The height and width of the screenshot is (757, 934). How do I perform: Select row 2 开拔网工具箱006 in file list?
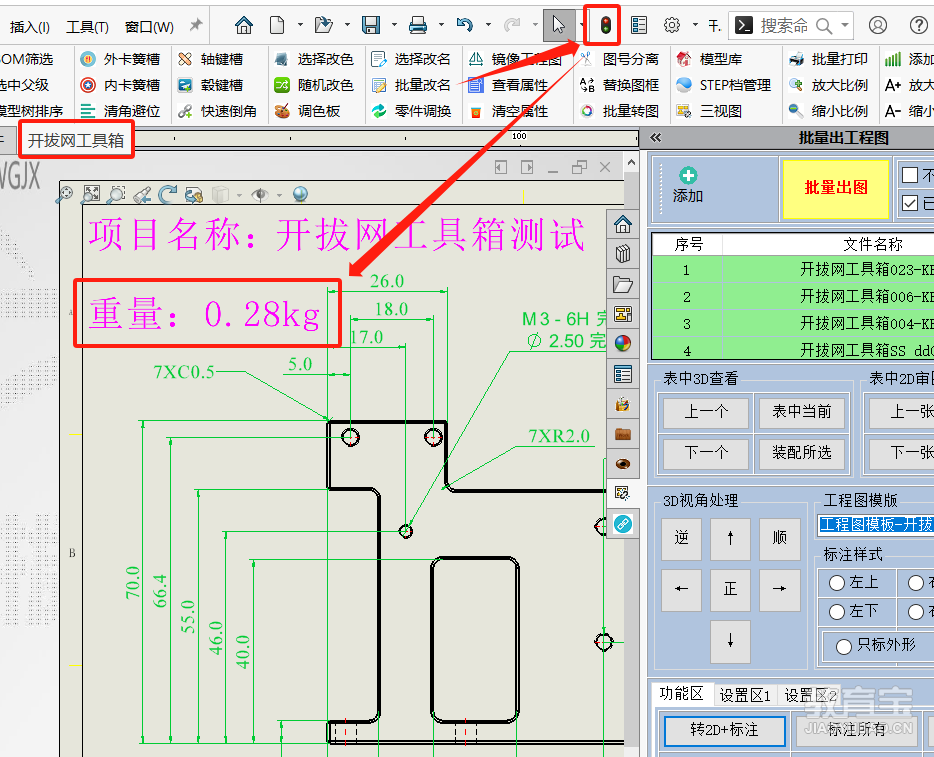pos(793,297)
